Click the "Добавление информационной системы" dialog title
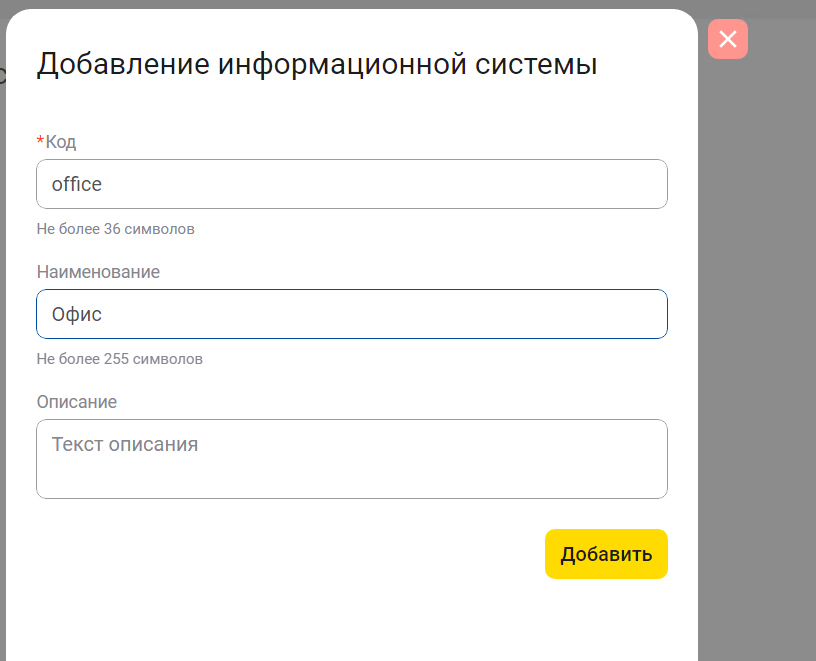Screen dimensions: 816x661 [x=317, y=64]
